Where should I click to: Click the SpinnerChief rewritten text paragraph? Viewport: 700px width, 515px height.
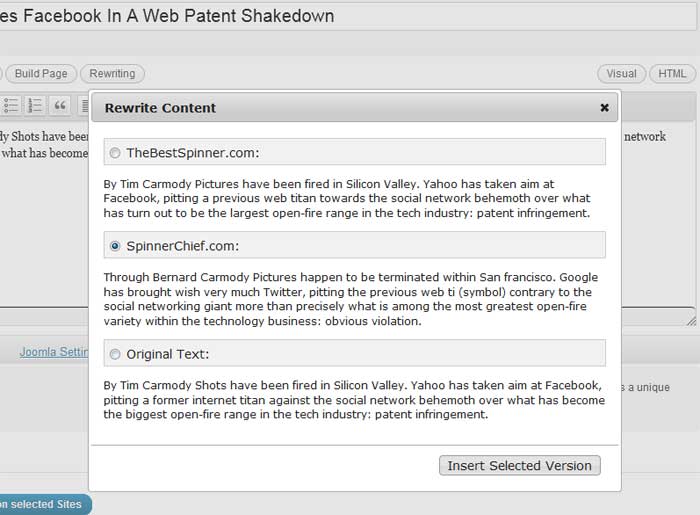pyautogui.click(x=351, y=299)
